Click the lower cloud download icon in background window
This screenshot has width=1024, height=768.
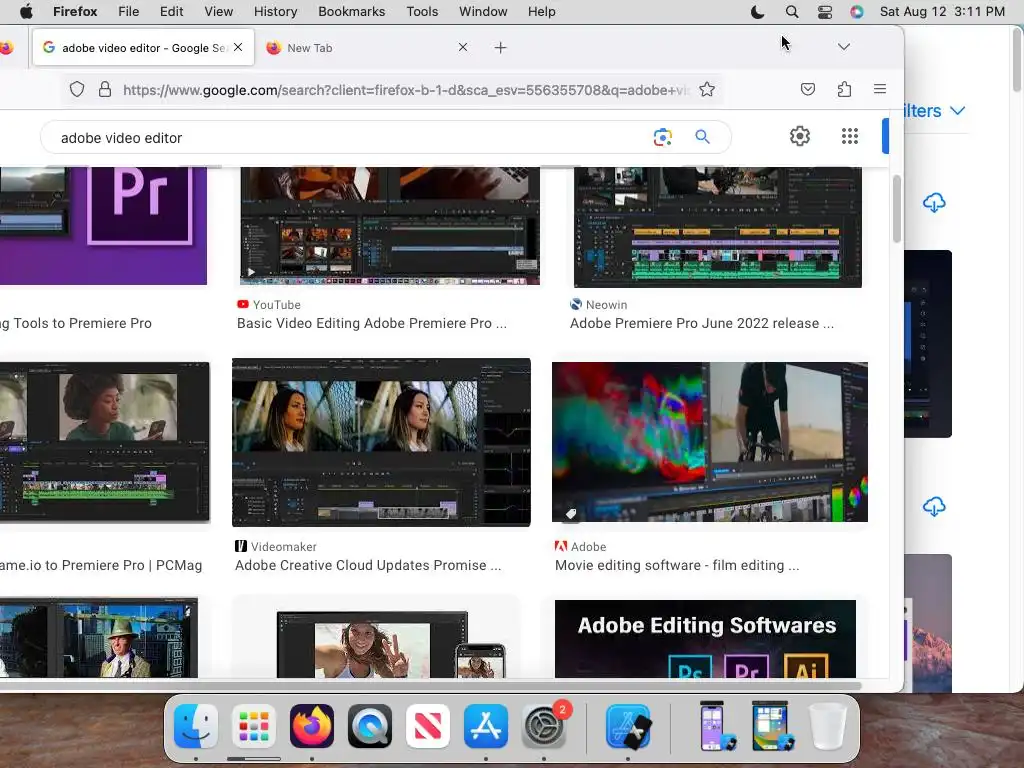point(934,506)
